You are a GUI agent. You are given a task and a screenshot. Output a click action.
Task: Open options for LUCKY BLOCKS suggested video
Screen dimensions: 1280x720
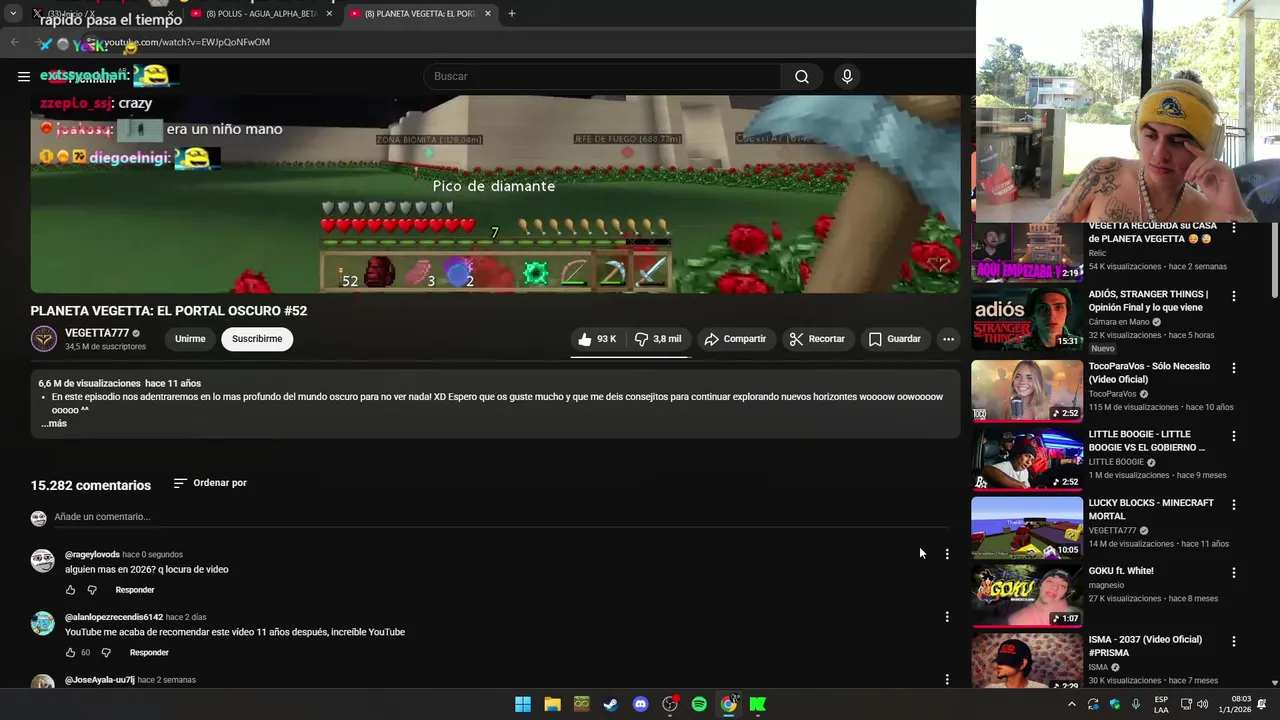tap(1234, 505)
